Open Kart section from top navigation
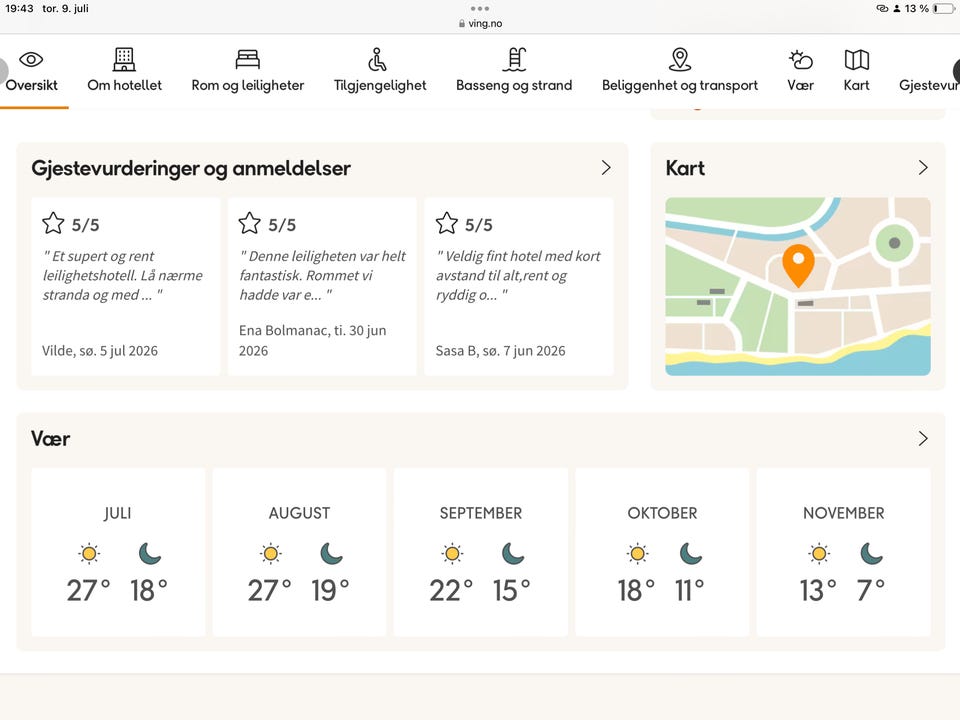This screenshot has height=720, width=960. tap(857, 72)
